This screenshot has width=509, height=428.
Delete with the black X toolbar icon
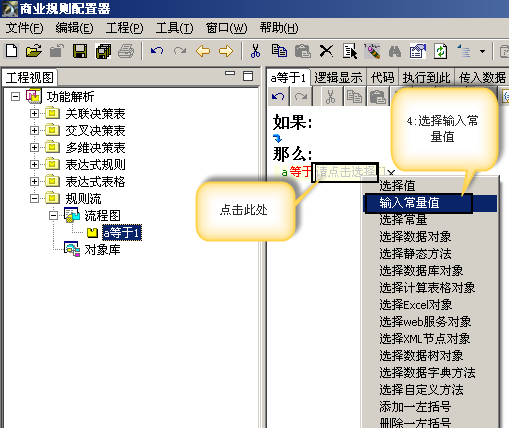coord(326,51)
